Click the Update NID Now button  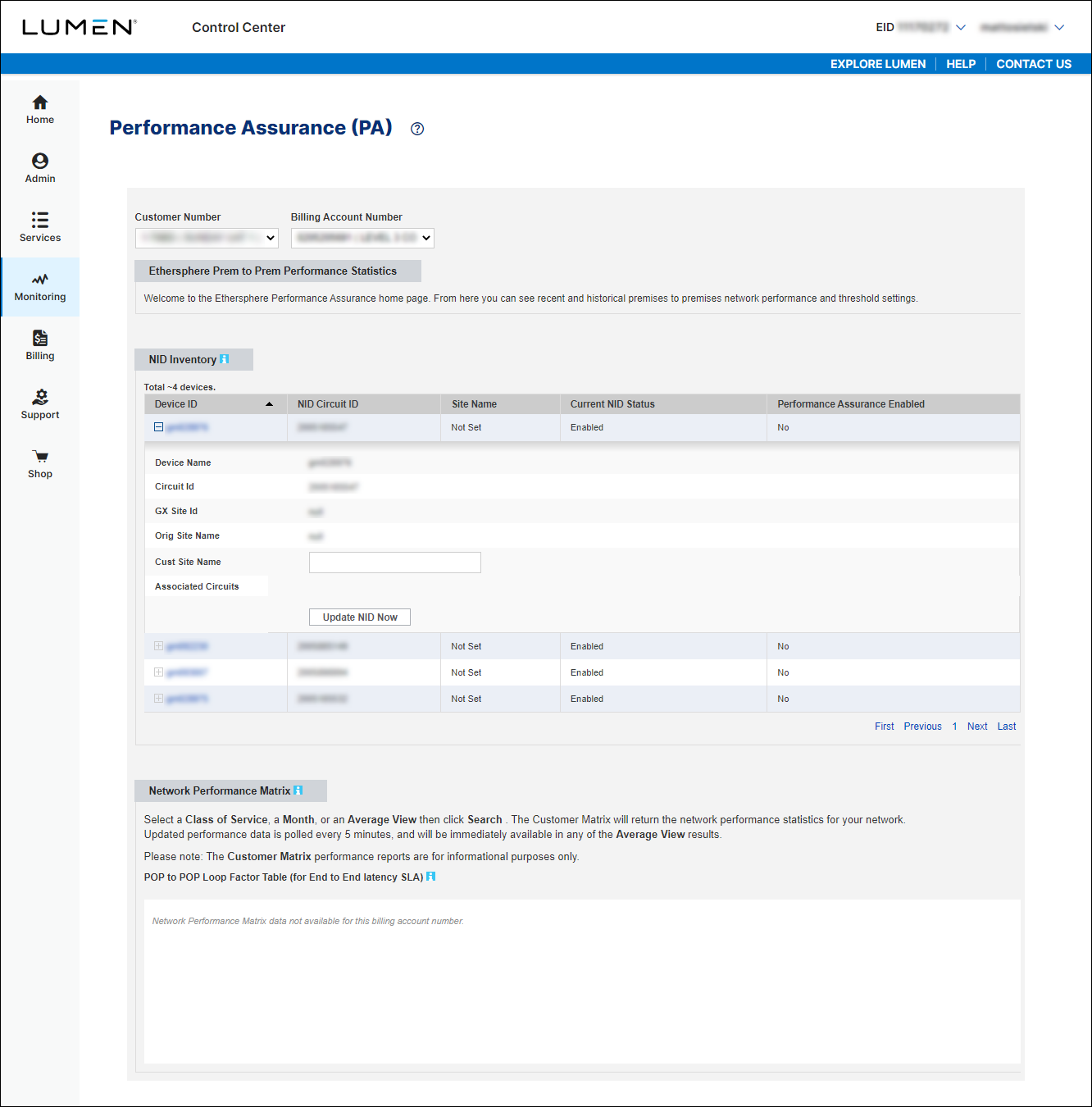[360, 617]
